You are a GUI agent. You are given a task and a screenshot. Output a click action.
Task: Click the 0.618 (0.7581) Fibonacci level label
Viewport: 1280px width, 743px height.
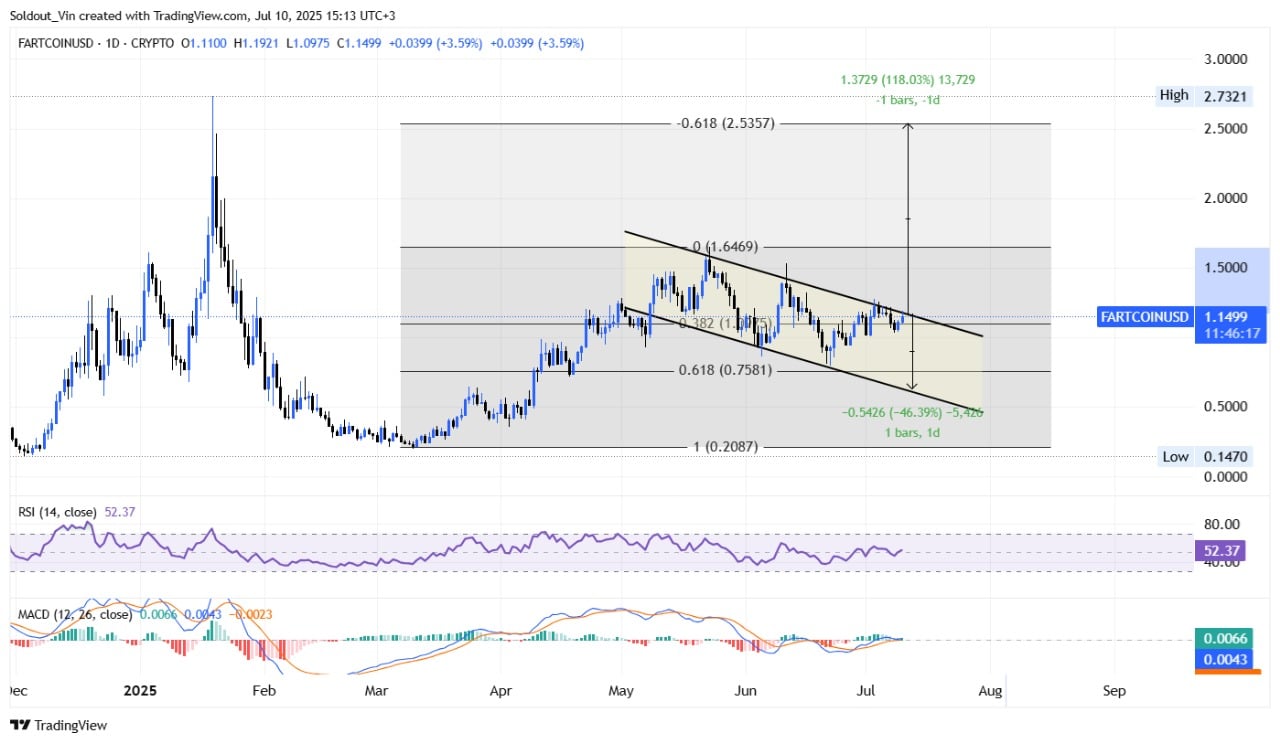(724, 372)
